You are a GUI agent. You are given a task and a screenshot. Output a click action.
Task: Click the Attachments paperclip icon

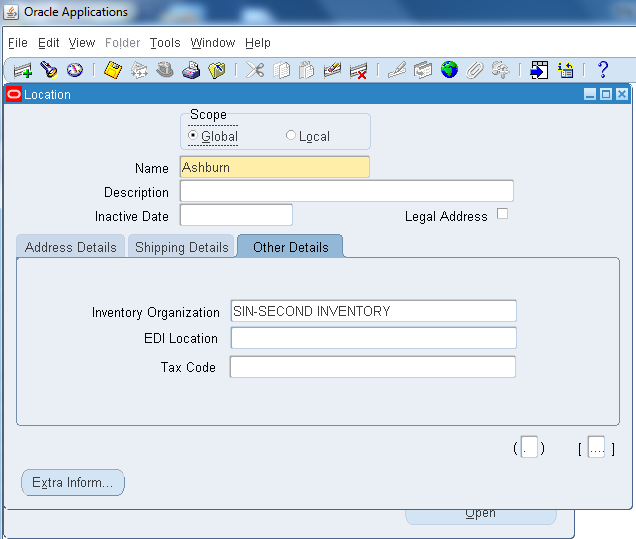(x=475, y=70)
